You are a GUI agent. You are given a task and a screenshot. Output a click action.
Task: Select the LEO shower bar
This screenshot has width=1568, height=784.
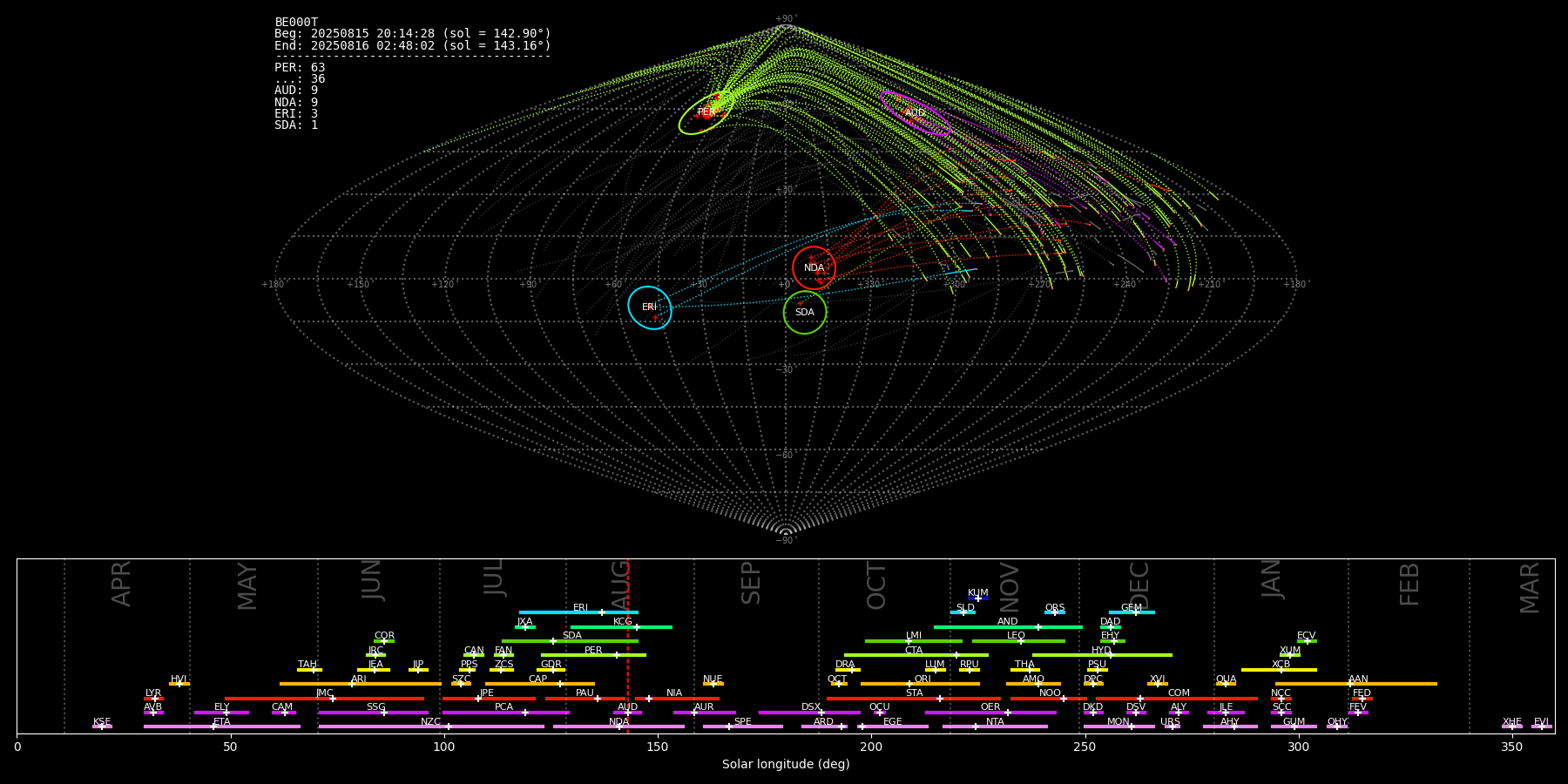[x=1018, y=641]
